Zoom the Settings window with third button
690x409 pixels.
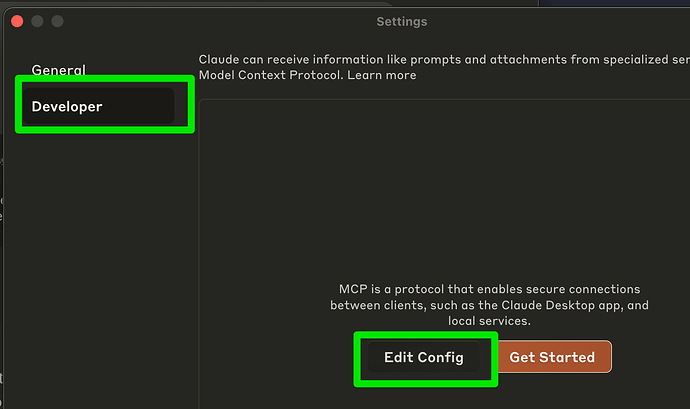[57, 21]
